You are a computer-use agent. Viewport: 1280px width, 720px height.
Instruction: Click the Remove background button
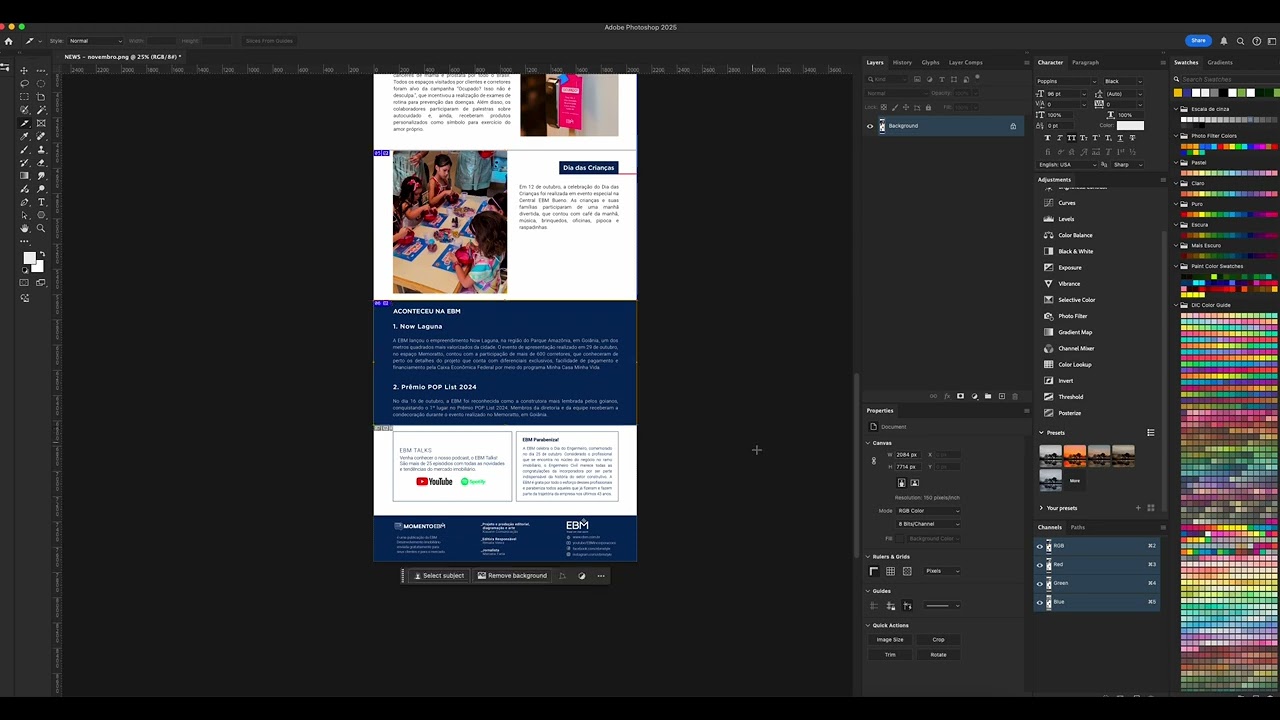coord(512,576)
